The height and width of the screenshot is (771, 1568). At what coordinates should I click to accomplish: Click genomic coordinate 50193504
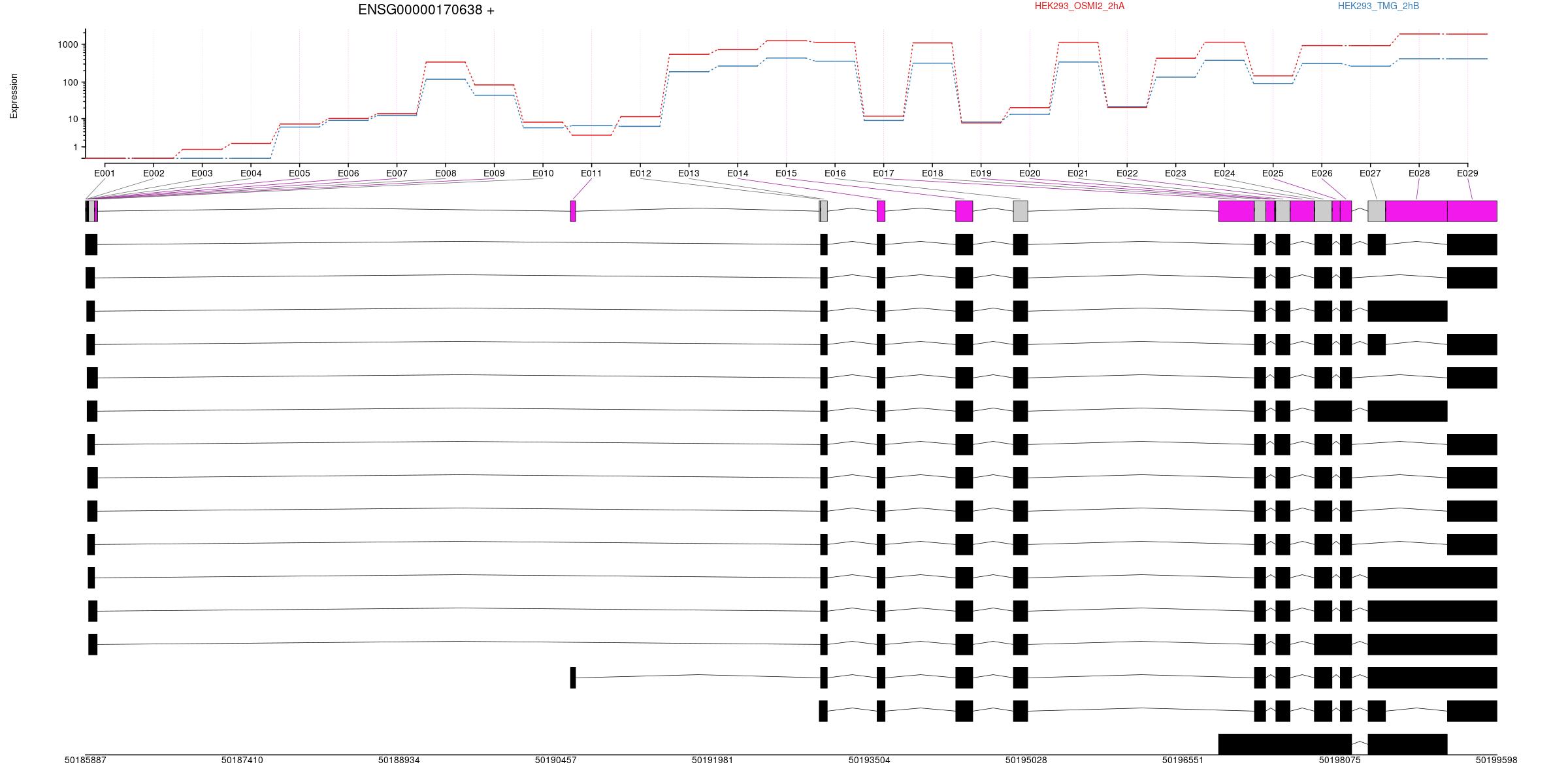(x=870, y=760)
